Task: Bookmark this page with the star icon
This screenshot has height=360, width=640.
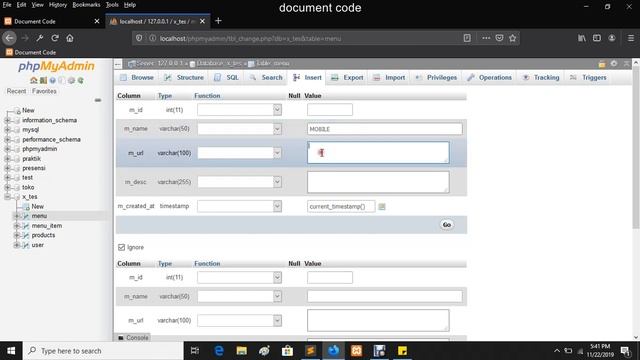Action: tap(513, 38)
